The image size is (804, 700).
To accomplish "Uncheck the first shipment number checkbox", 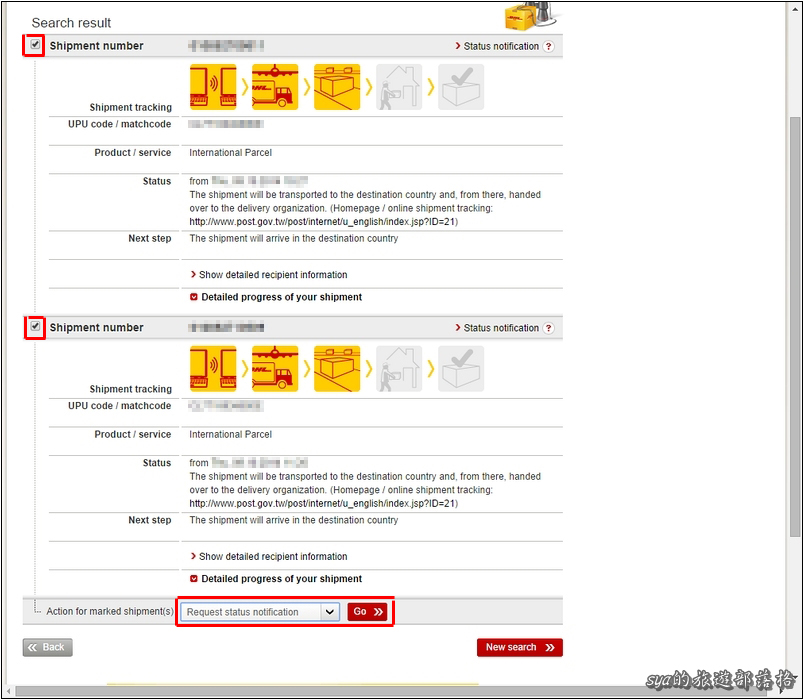I will (x=35, y=45).
